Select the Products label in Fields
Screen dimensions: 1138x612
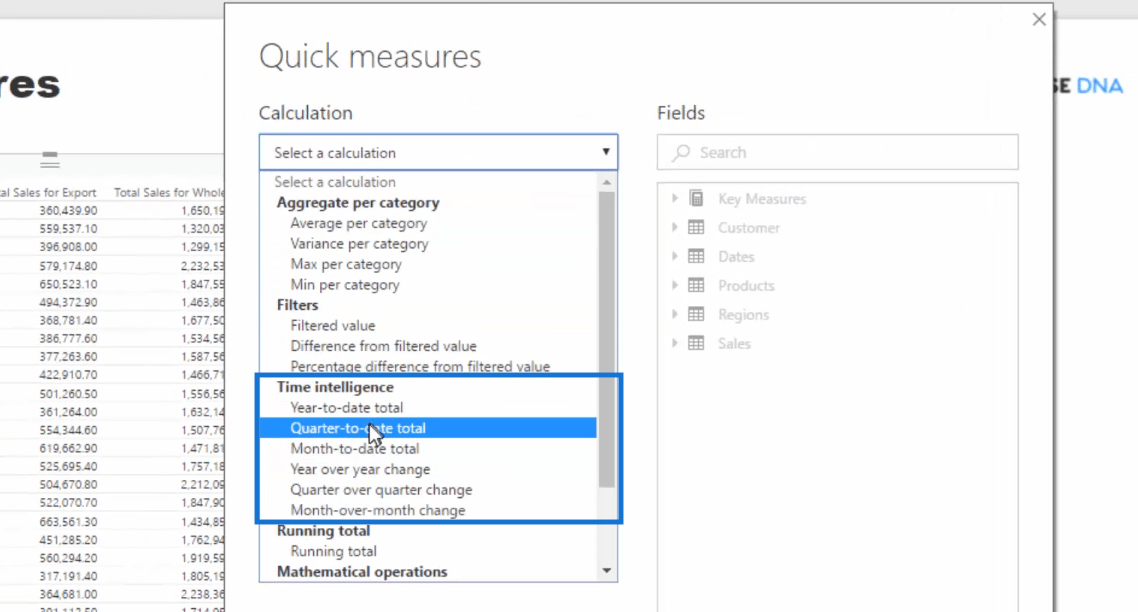click(x=746, y=286)
